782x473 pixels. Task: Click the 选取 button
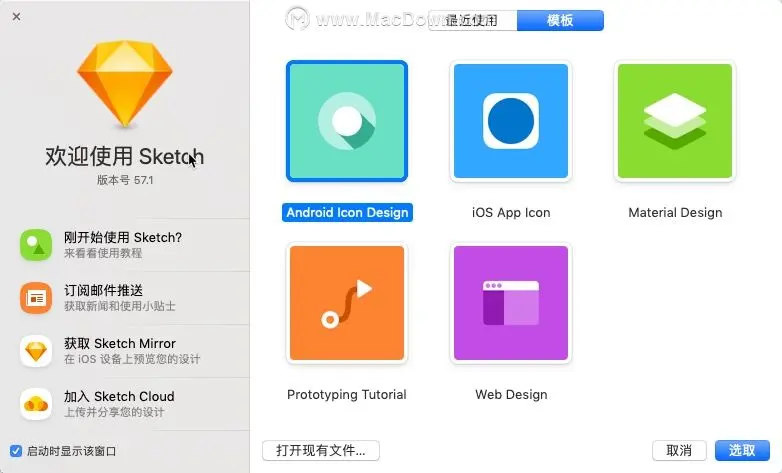coord(742,451)
